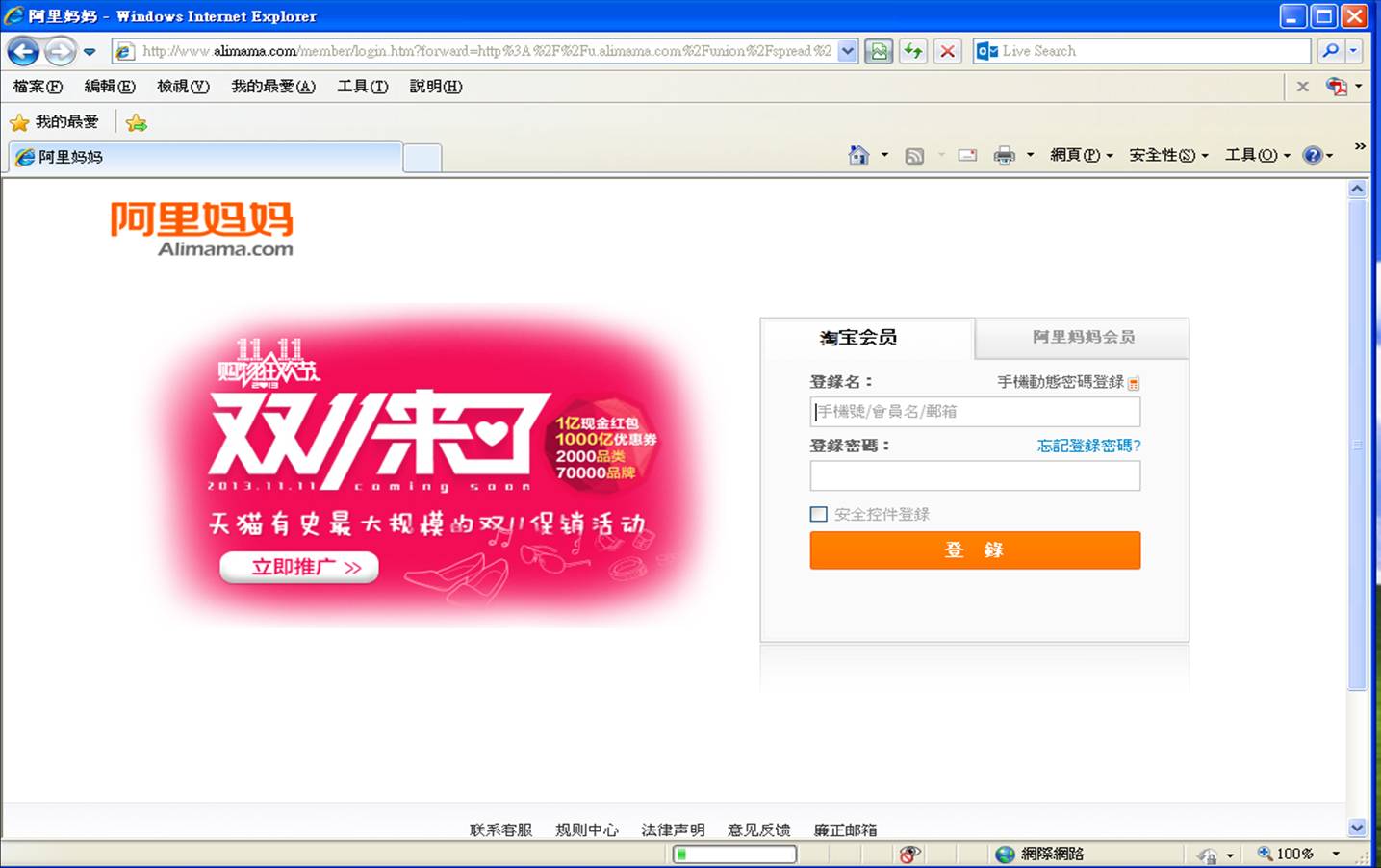Click the scrollbar down arrow
This screenshot has width=1381, height=868.
(x=1357, y=828)
